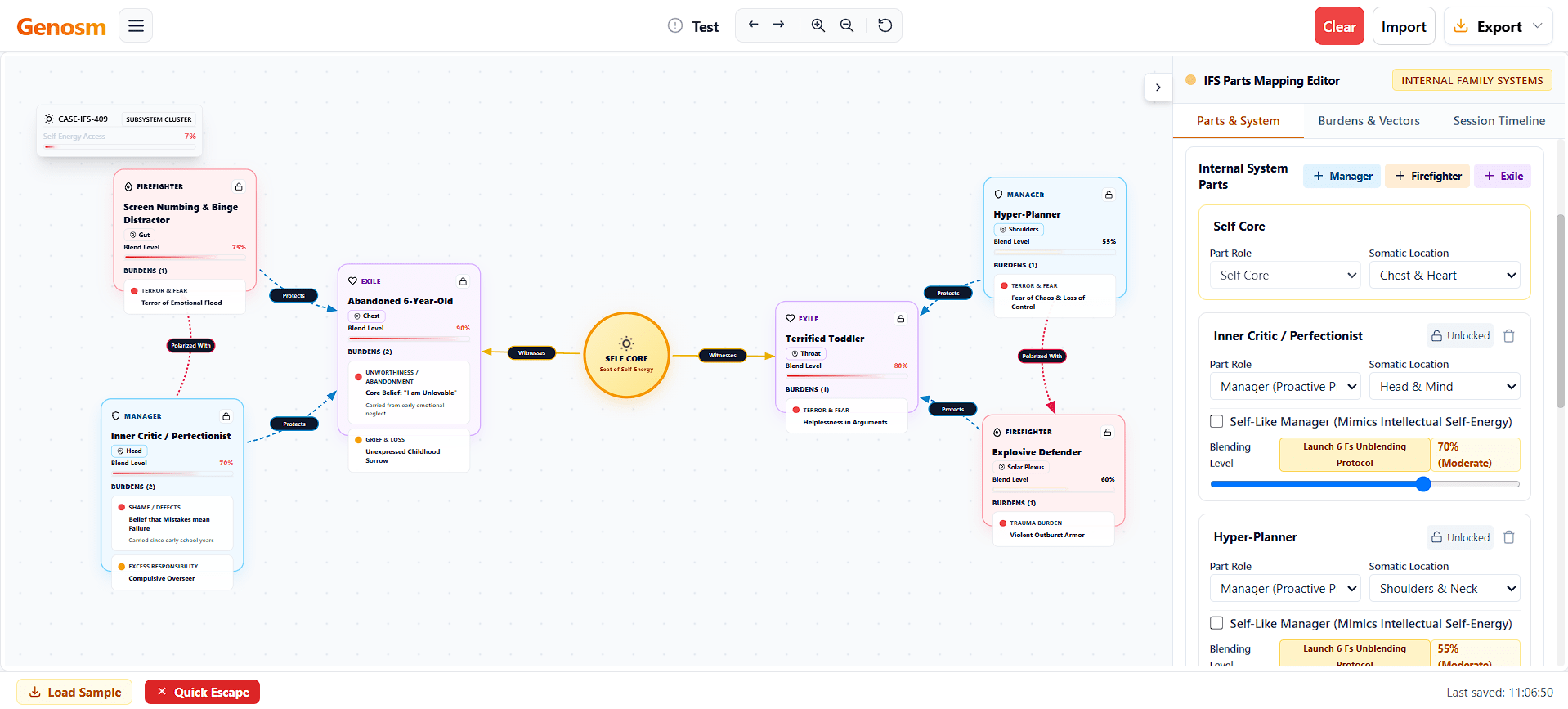Click the info icon beside Test
The image size is (1568, 709).
675,25
